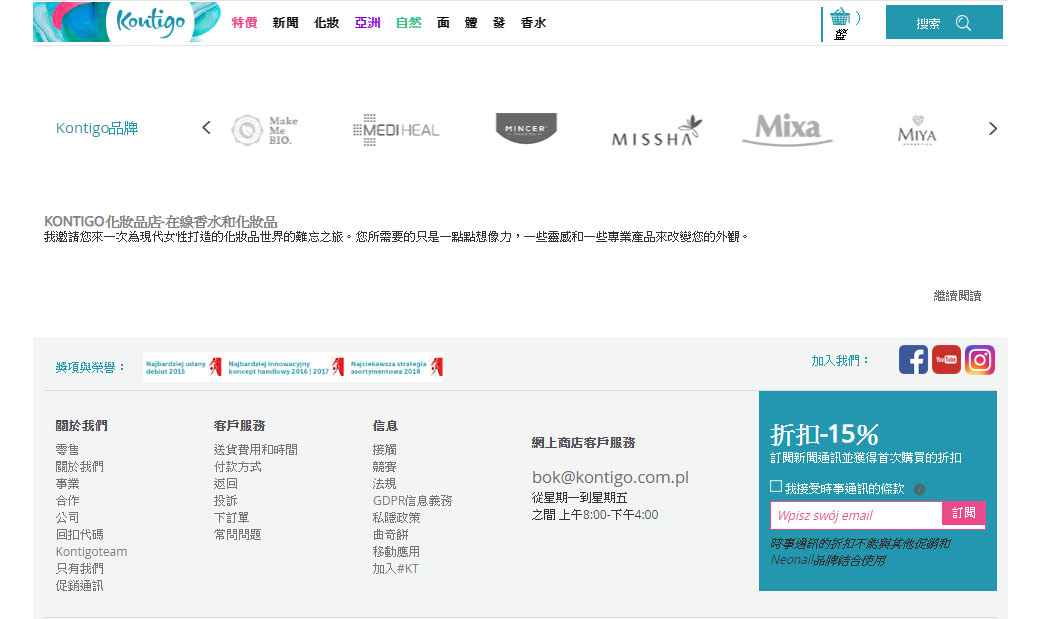Screen dimensions: 1058x619
Task: Open the 公司 footer link
Action: coord(67,517)
